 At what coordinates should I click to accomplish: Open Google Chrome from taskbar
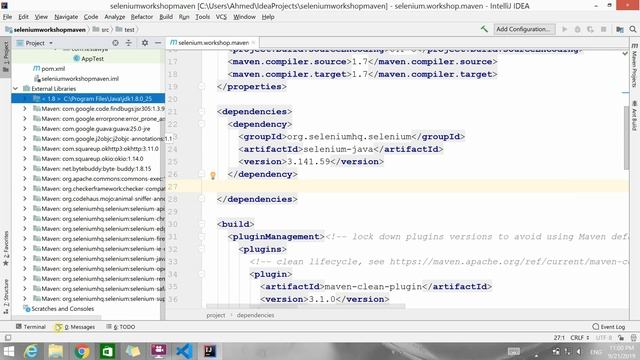tap(82, 351)
